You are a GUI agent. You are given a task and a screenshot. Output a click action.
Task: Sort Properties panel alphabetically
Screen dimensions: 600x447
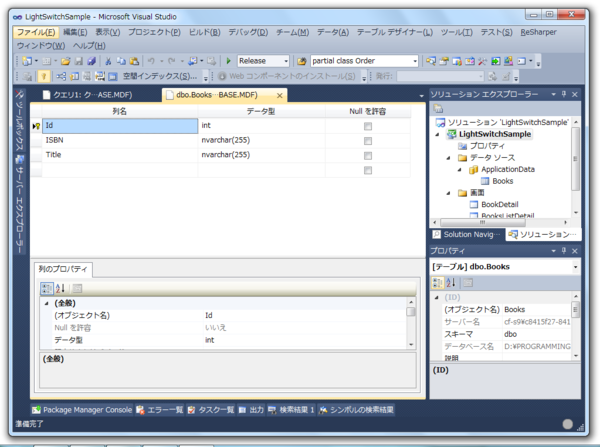(451, 283)
